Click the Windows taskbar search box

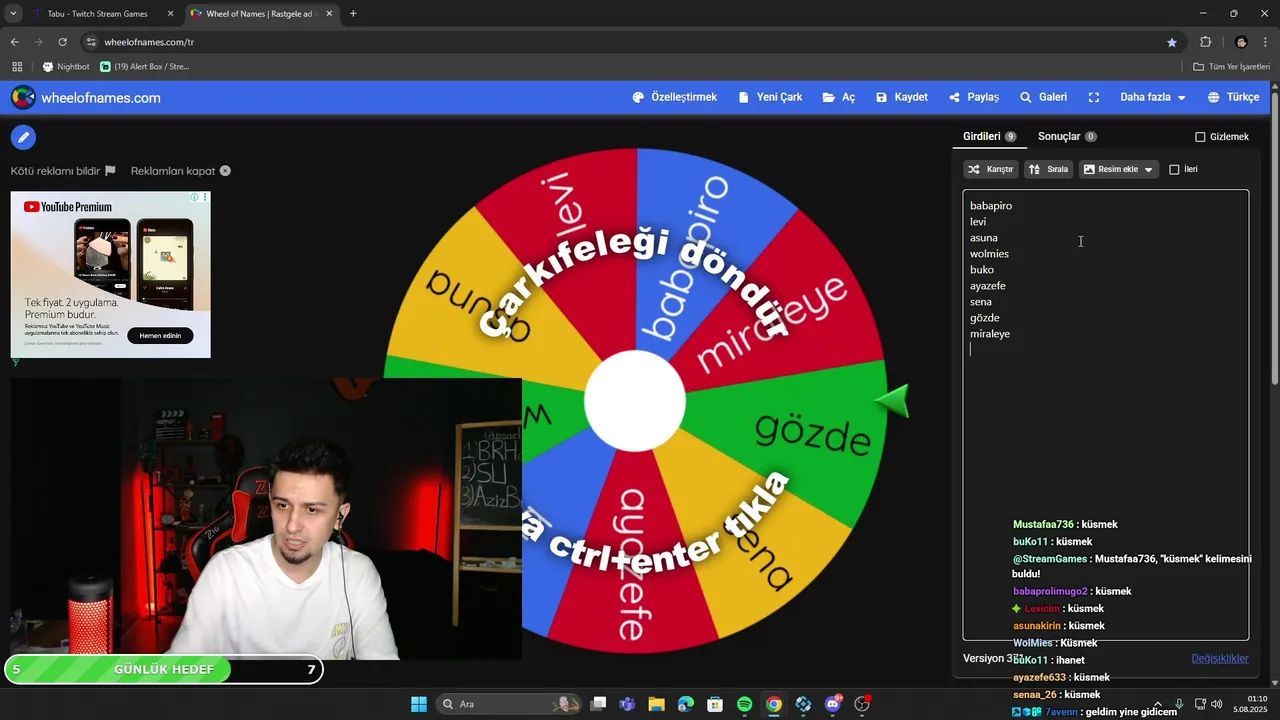pyautogui.click(x=511, y=704)
